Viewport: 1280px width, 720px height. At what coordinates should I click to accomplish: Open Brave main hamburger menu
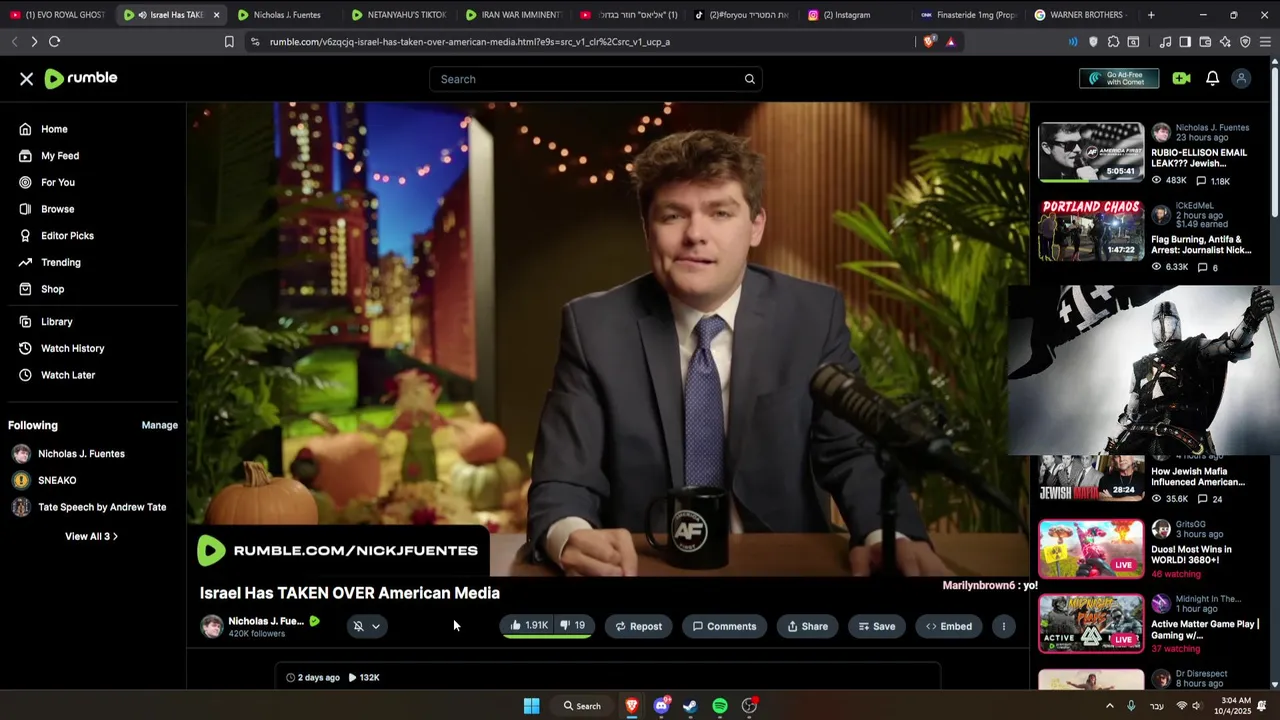1265,41
